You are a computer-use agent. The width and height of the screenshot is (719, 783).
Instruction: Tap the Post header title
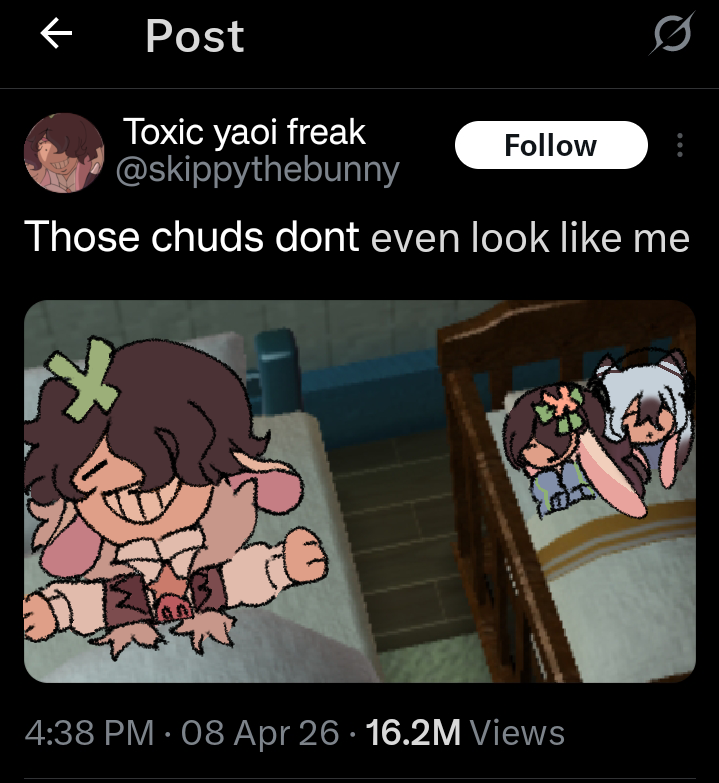[x=194, y=36]
